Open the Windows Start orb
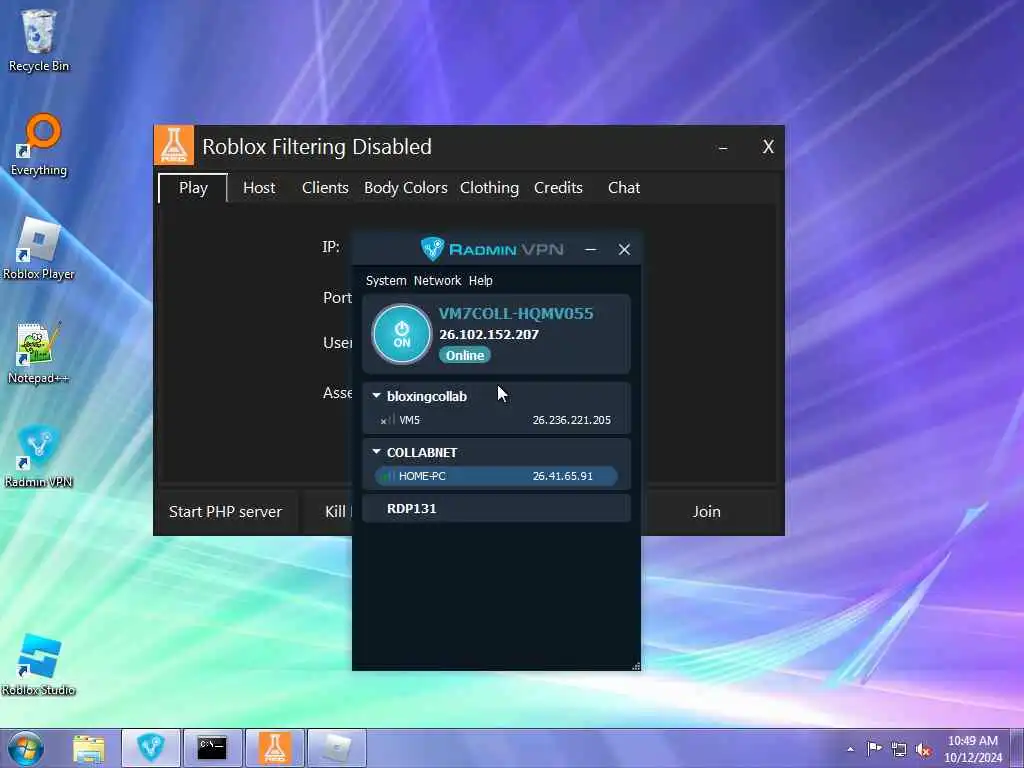 pos(25,748)
